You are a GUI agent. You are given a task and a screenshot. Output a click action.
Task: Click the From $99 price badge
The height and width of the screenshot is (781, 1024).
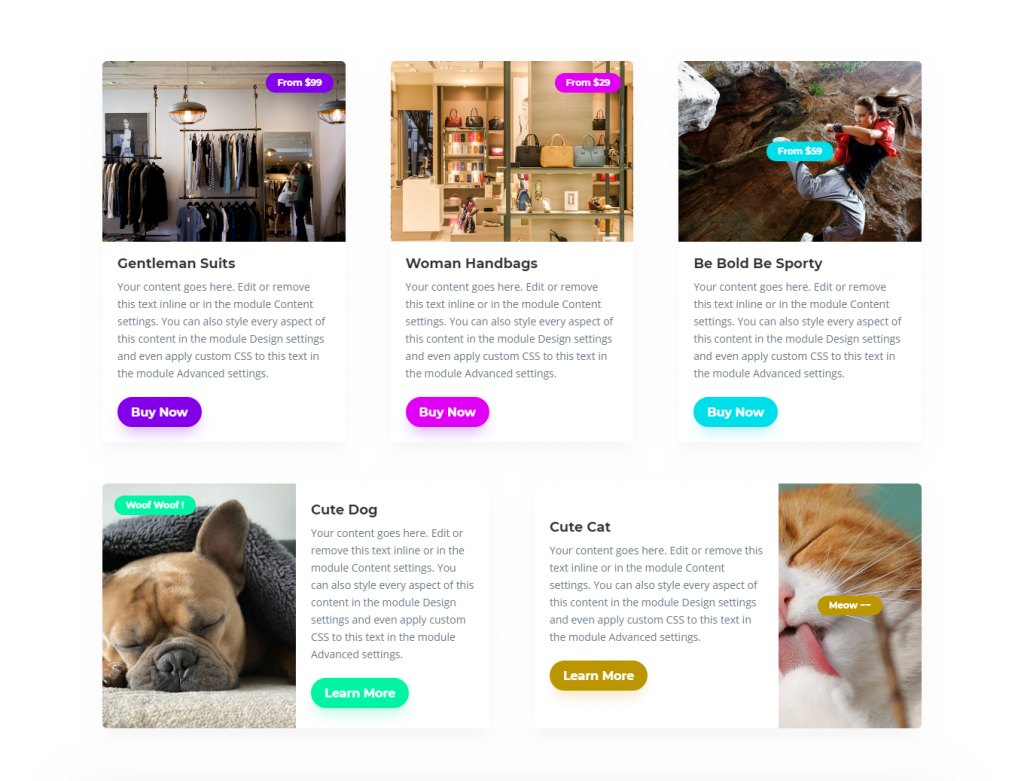click(300, 82)
